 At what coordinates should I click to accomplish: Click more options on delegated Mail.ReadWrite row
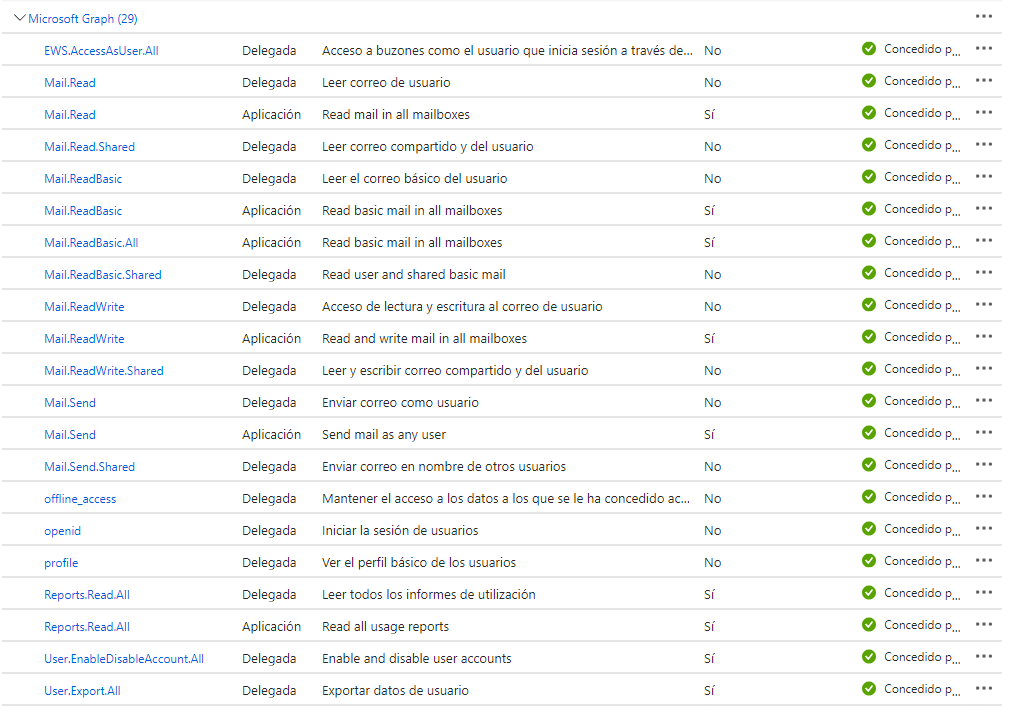(983, 304)
